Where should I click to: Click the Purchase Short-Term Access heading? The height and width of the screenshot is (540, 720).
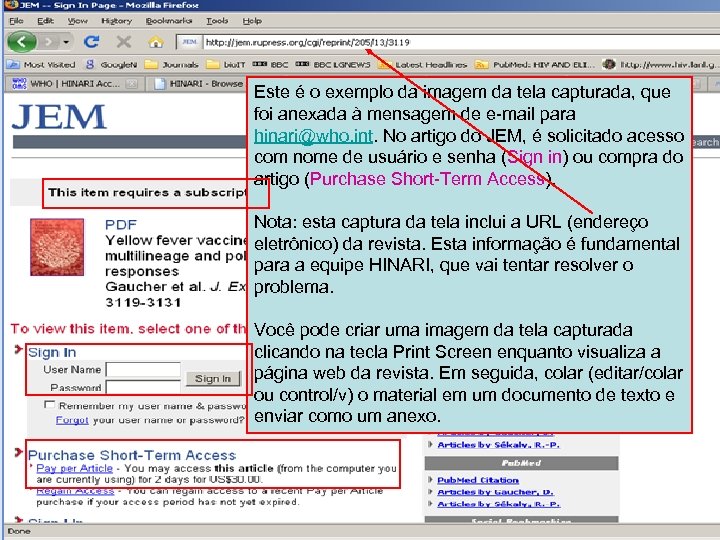pyautogui.click(x=132, y=455)
